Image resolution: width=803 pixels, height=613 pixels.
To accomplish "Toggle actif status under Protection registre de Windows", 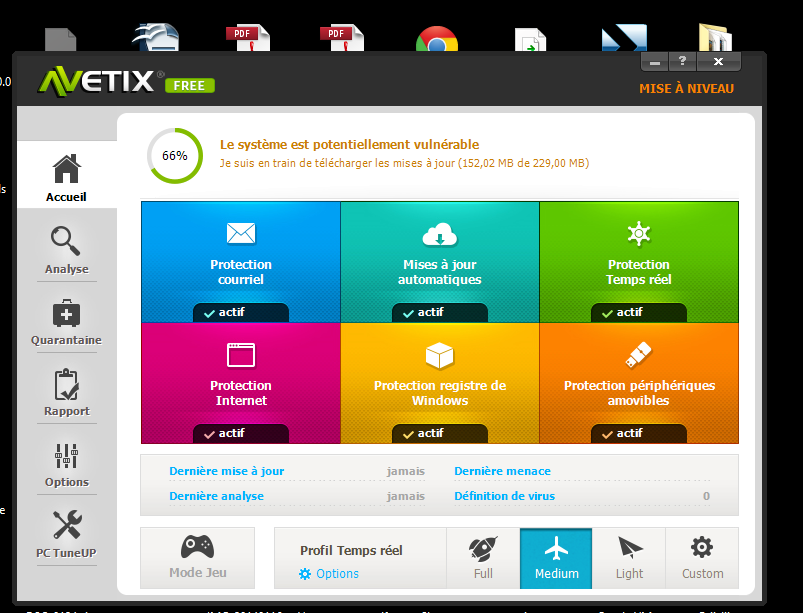I will [x=439, y=434].
